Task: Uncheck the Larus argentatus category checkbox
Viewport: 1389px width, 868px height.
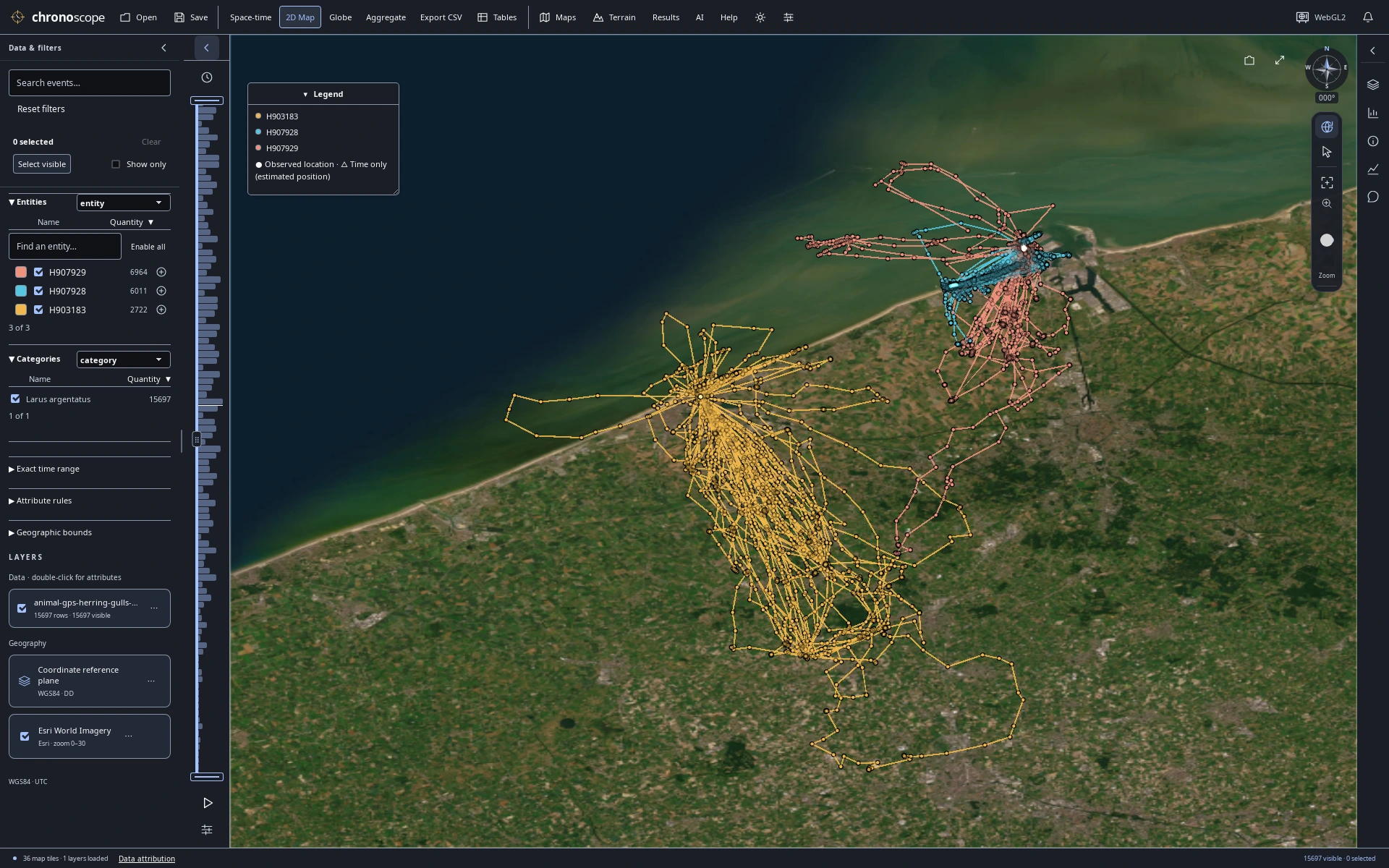Action: (x=15, y=399)
